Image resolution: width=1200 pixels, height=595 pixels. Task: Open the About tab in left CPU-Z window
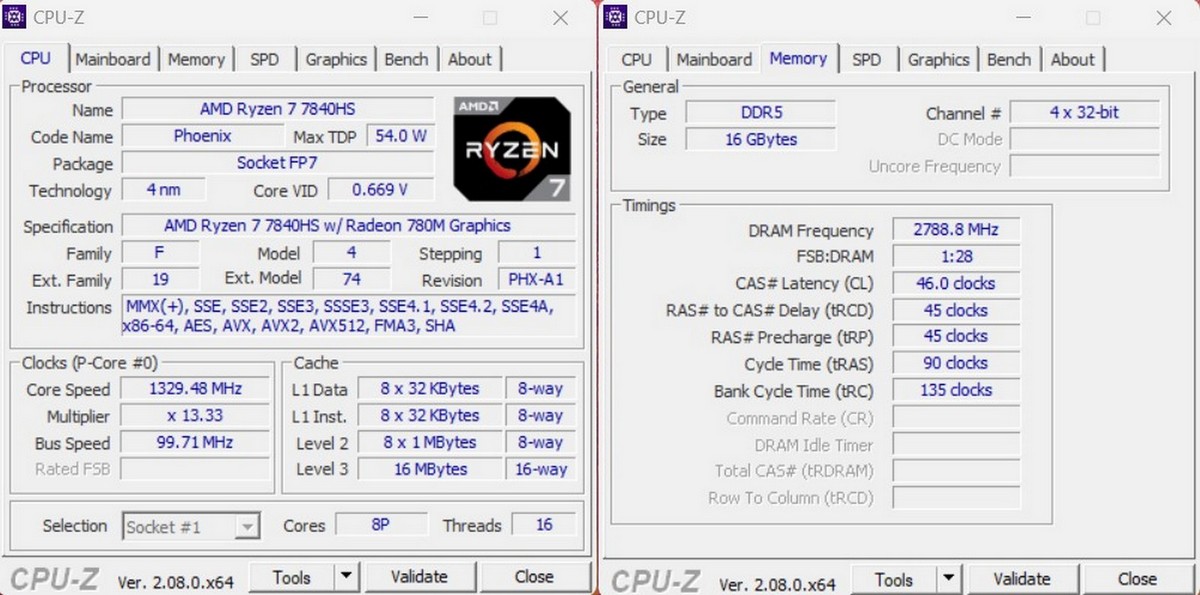pos(470,59)
